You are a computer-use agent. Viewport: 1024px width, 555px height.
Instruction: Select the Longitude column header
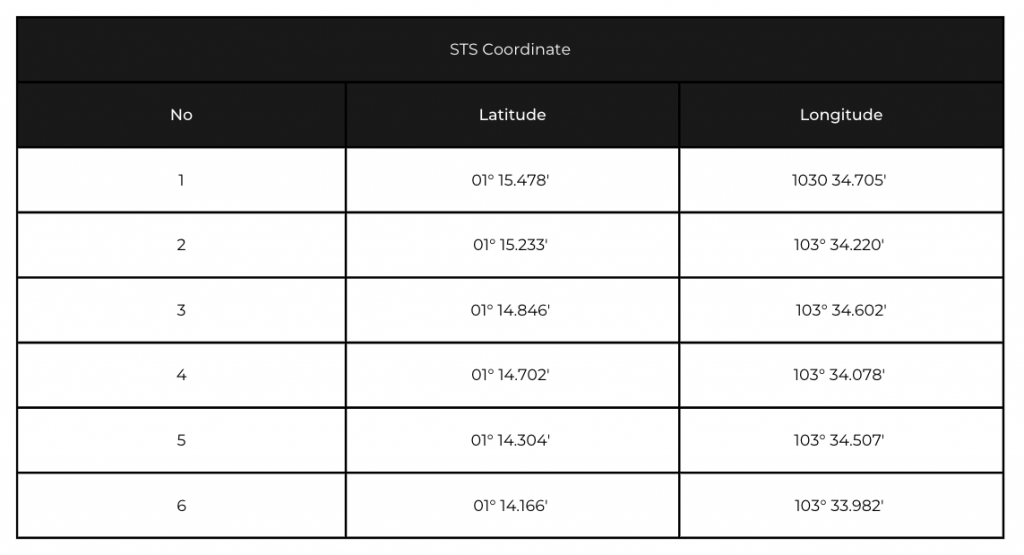coord(841,115)
